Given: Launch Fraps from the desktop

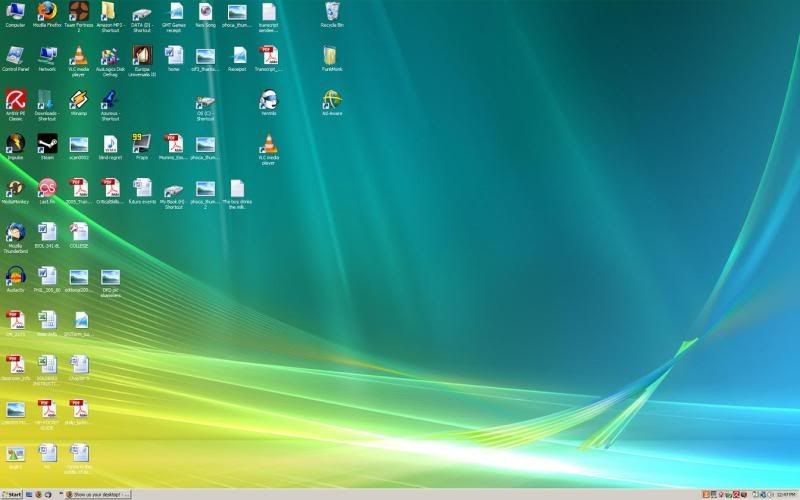Looking at the screenshot, I should (x=142, y=146).
